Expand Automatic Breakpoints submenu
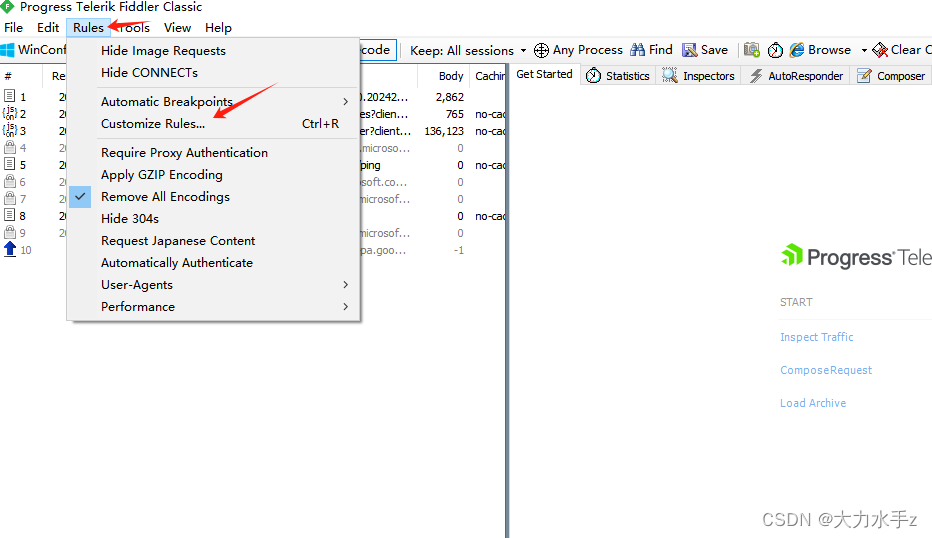Viewport: 932px width, 538px height. (213, 102)
